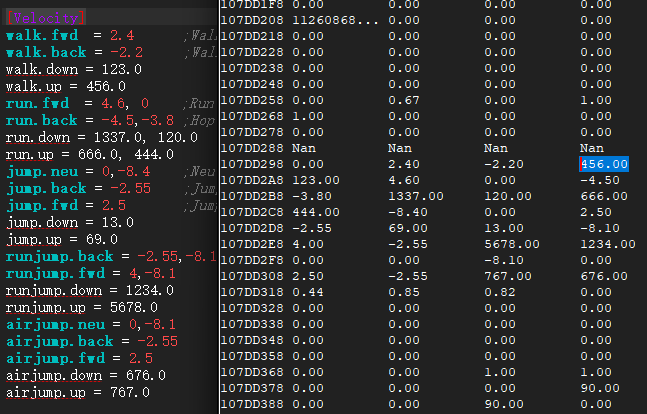647x414 pixels.
Task: Click the 1234.00 memory cell
Action: click(608, 244)
